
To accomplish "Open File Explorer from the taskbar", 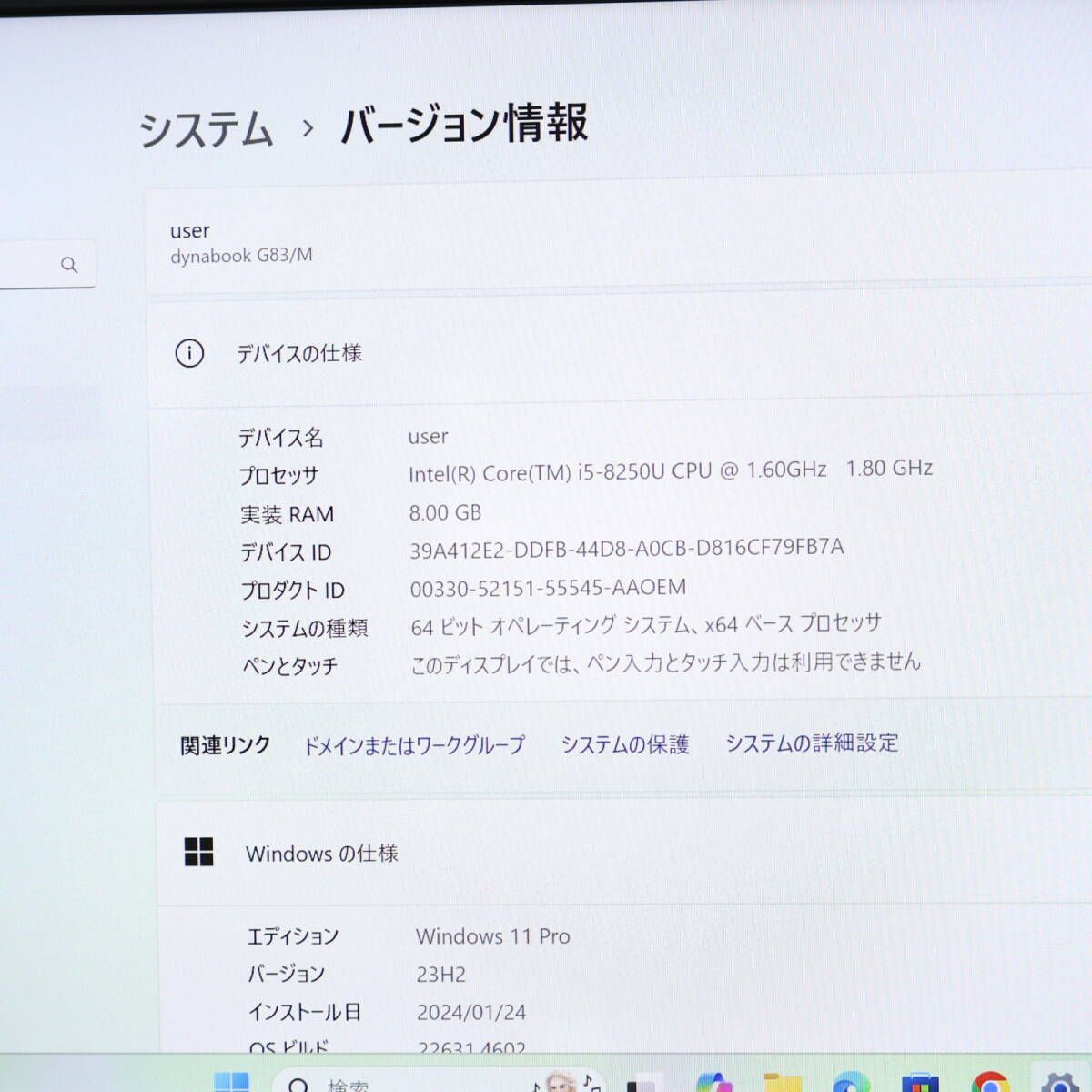I will click(783, 1083).
